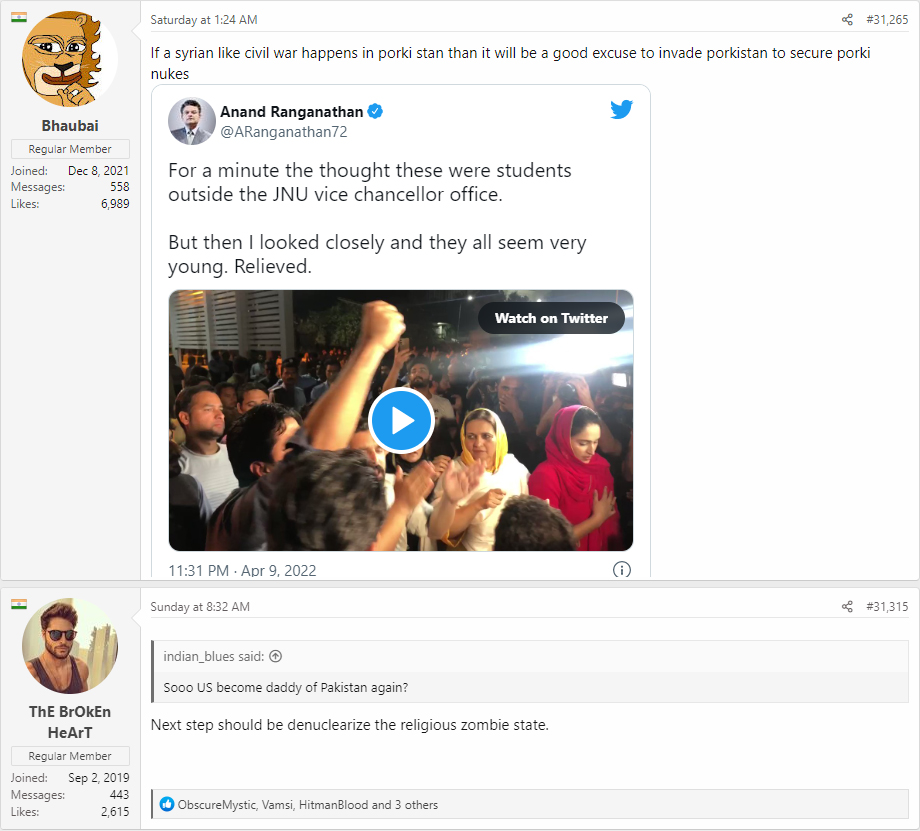920x831 pixels.
Task: Click Bhaubai's Messages count 558
Action: click(120, 187)
